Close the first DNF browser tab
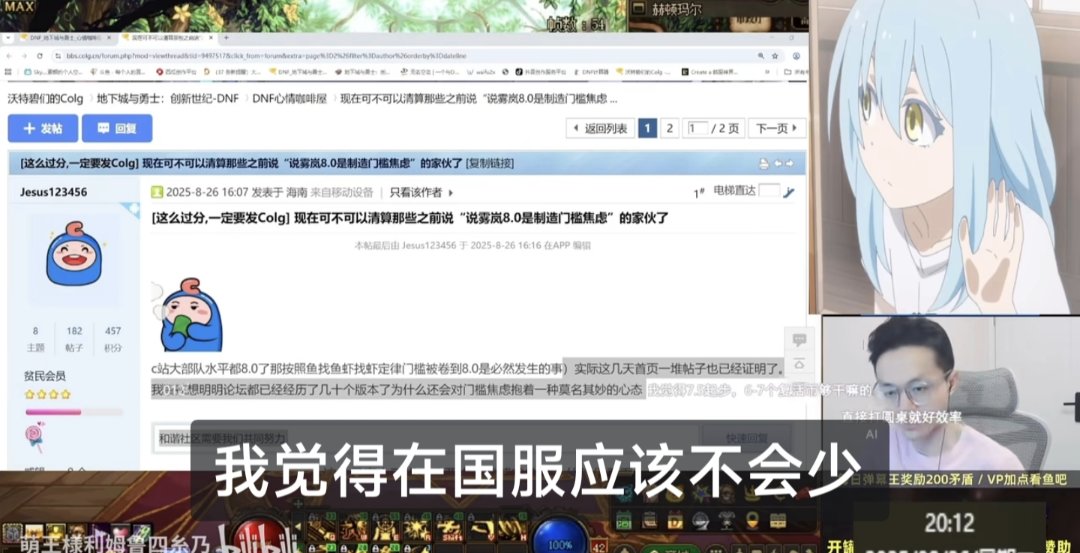This screenshot has width=1080, height=553. point(108,37)
